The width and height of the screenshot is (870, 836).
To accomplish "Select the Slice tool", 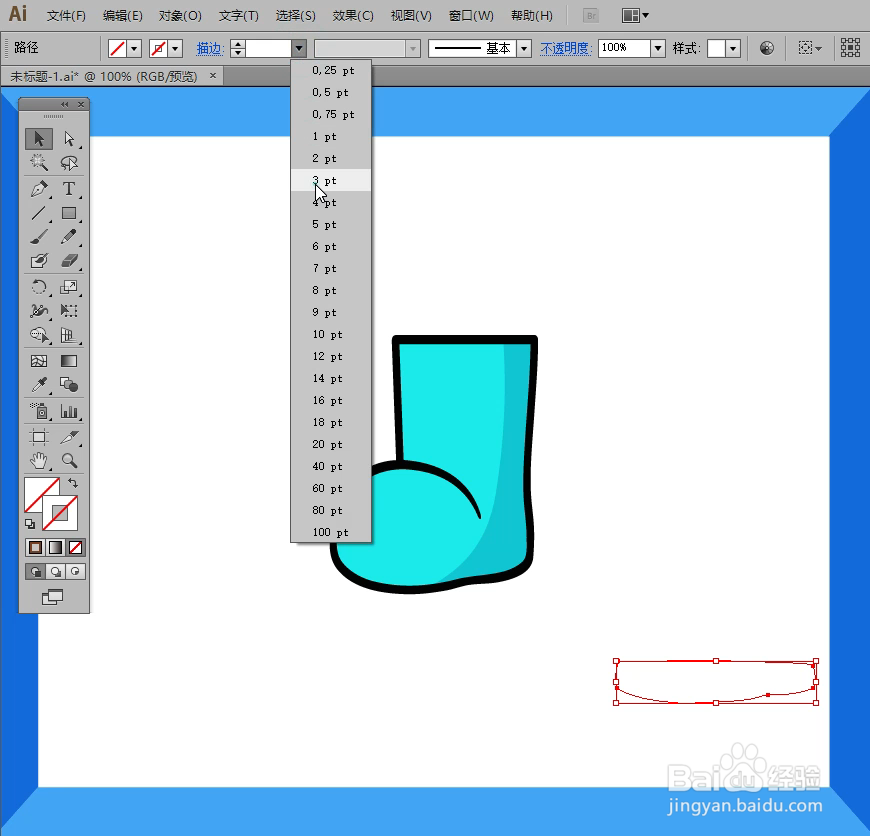I will coord(69,437).
